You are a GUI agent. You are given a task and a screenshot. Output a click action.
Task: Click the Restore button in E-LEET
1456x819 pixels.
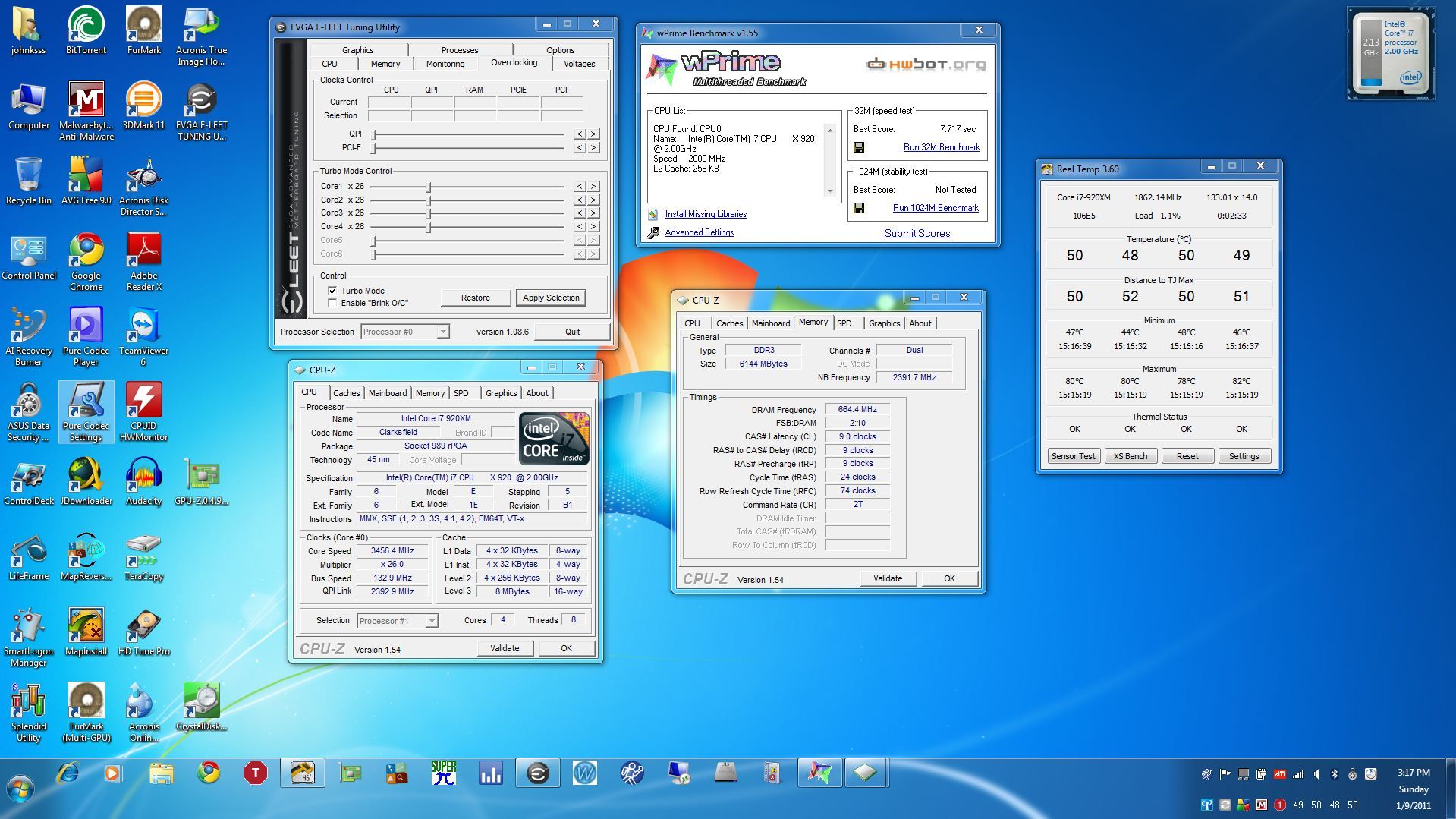pyautogui.click(x=476, y=298)
